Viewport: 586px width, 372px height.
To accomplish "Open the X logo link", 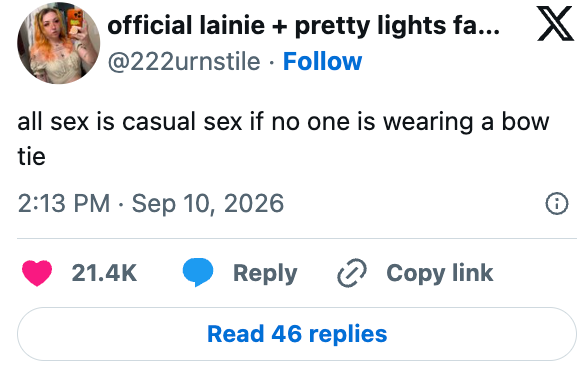I will (x=555, y=23).
